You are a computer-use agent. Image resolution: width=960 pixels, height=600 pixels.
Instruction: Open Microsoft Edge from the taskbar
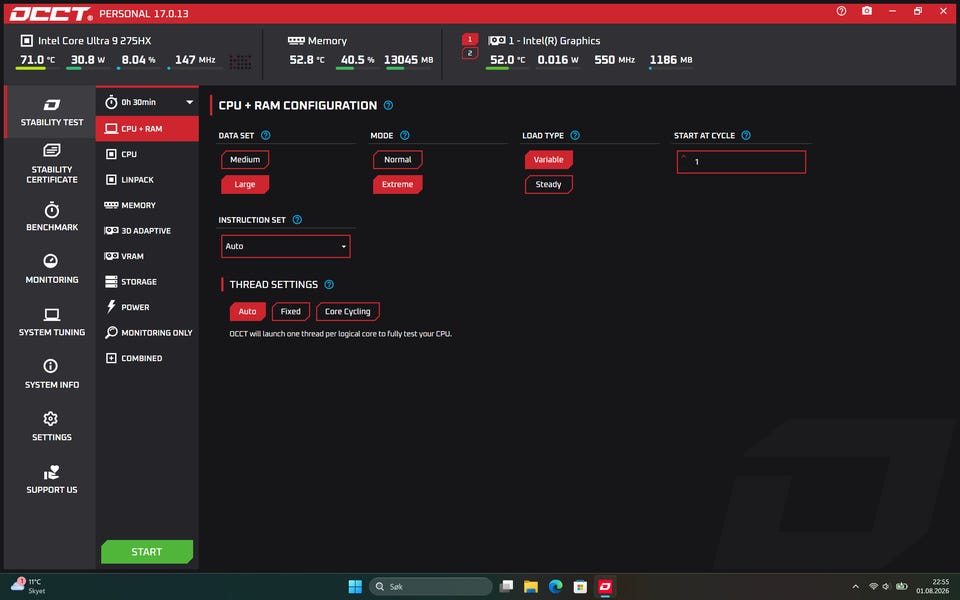click(555, 587)
